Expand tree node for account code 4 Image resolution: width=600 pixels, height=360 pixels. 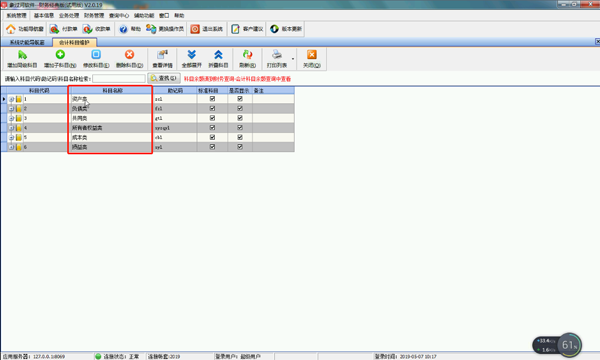[11, 128]
